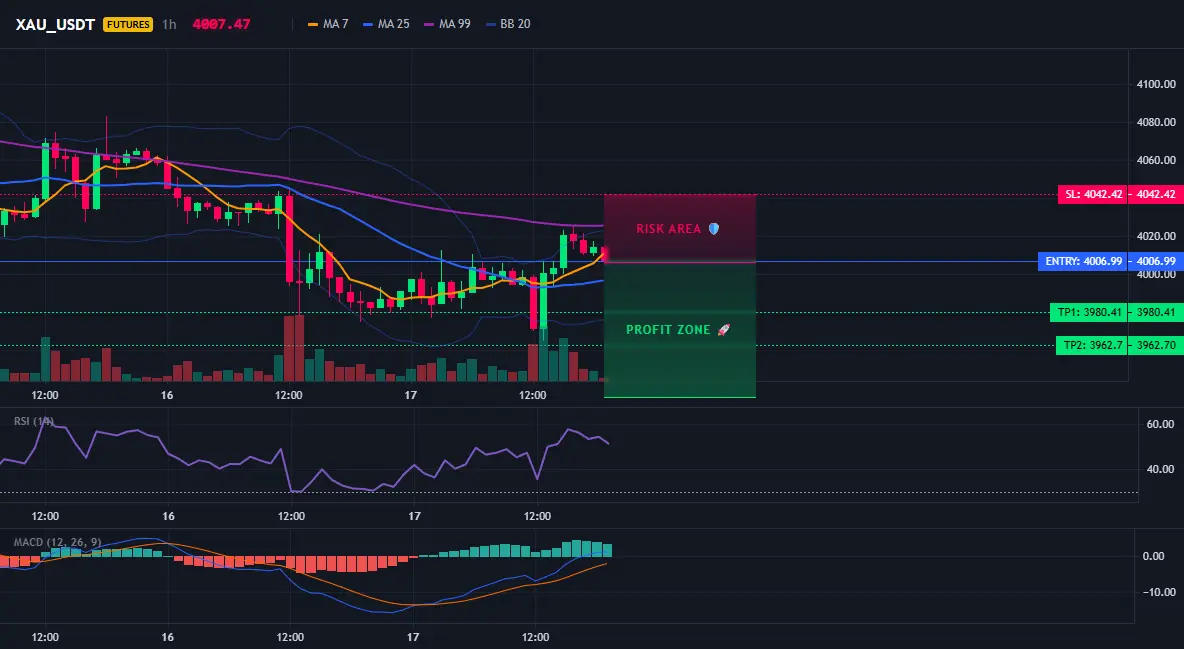Screen dimensions: 1184x649
Task: Select the 1h timeframe label
Action: pyautogui.click(x=169, y=24)
